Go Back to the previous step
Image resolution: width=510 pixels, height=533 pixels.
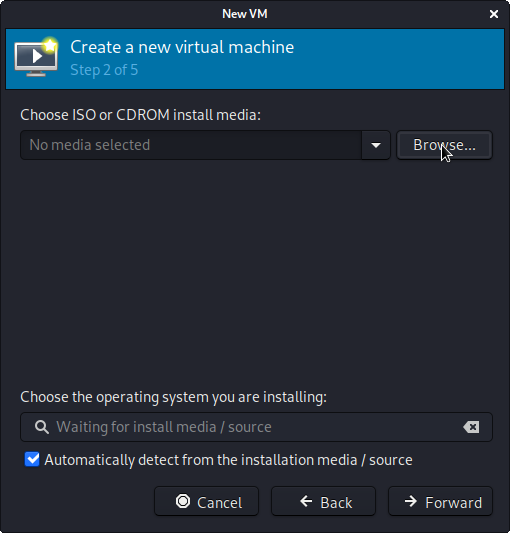click(x=323, y=501)
